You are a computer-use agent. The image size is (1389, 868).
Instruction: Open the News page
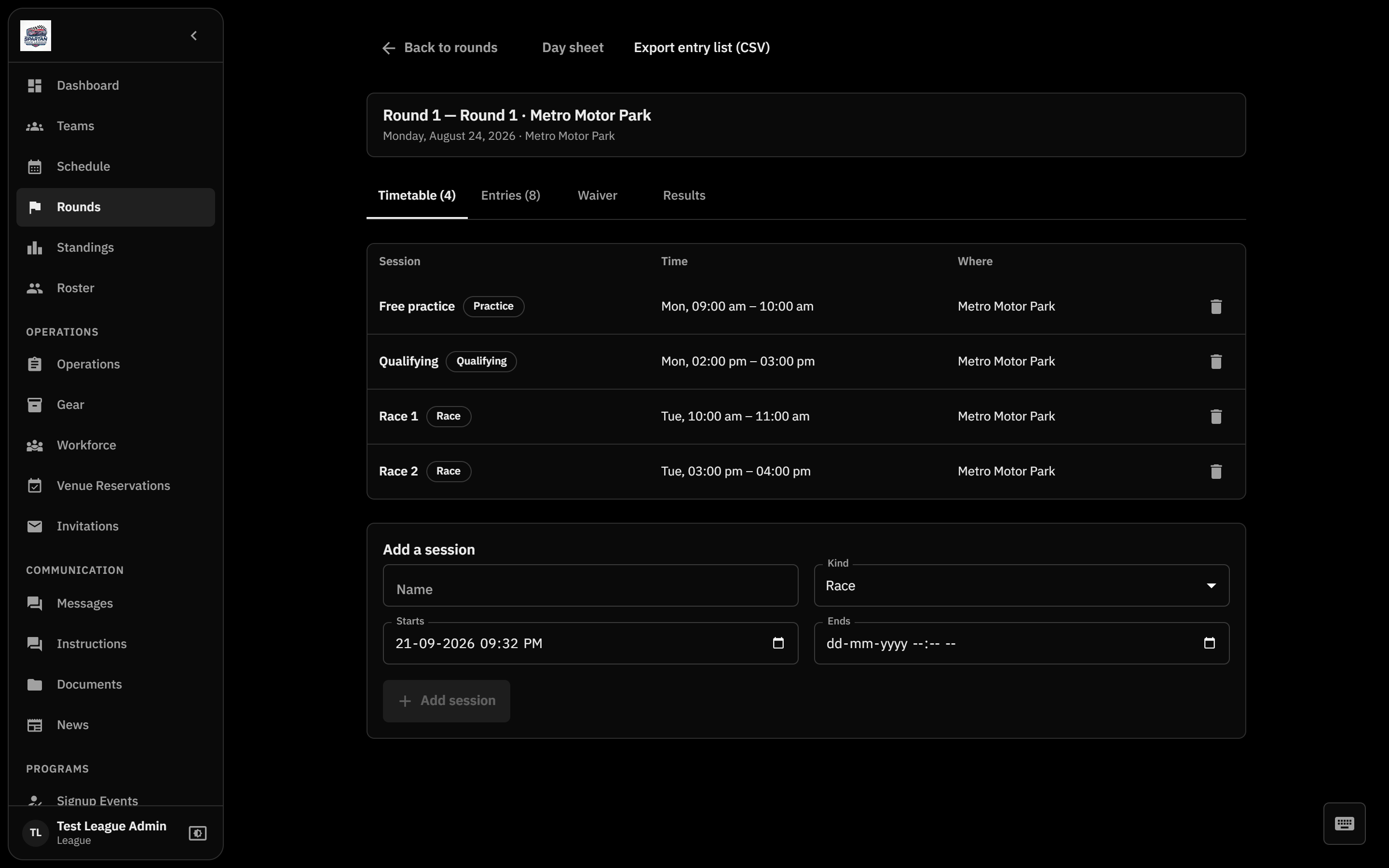tap(115, 724)
